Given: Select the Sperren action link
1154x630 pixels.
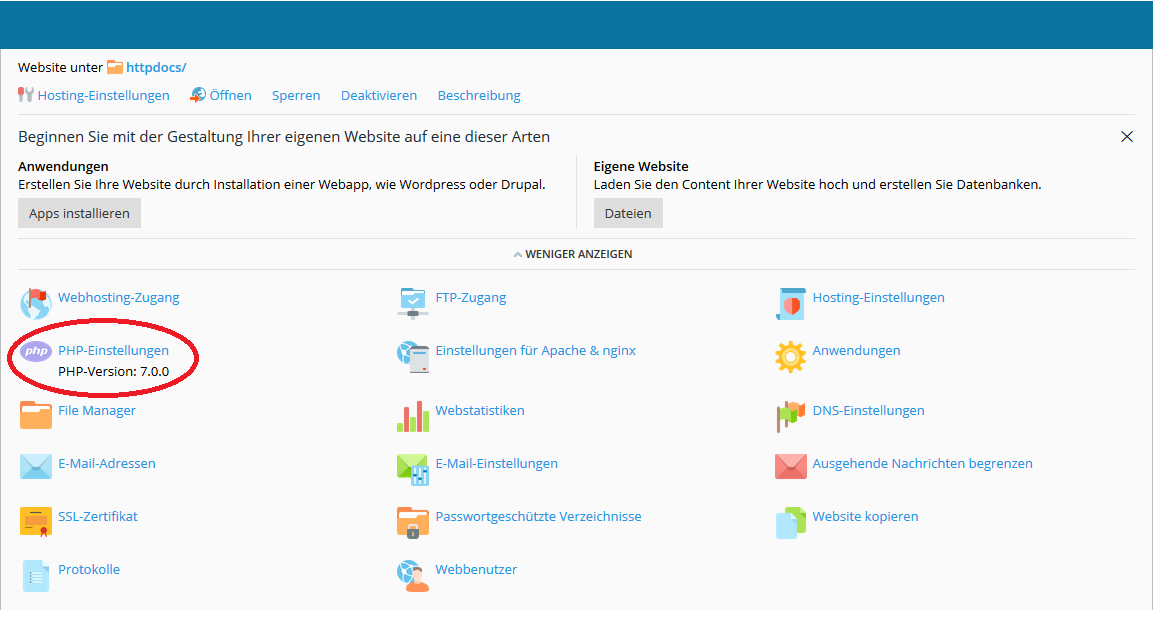Looking at the screenshot, I should pyautogui.click(x=296, y=96).
